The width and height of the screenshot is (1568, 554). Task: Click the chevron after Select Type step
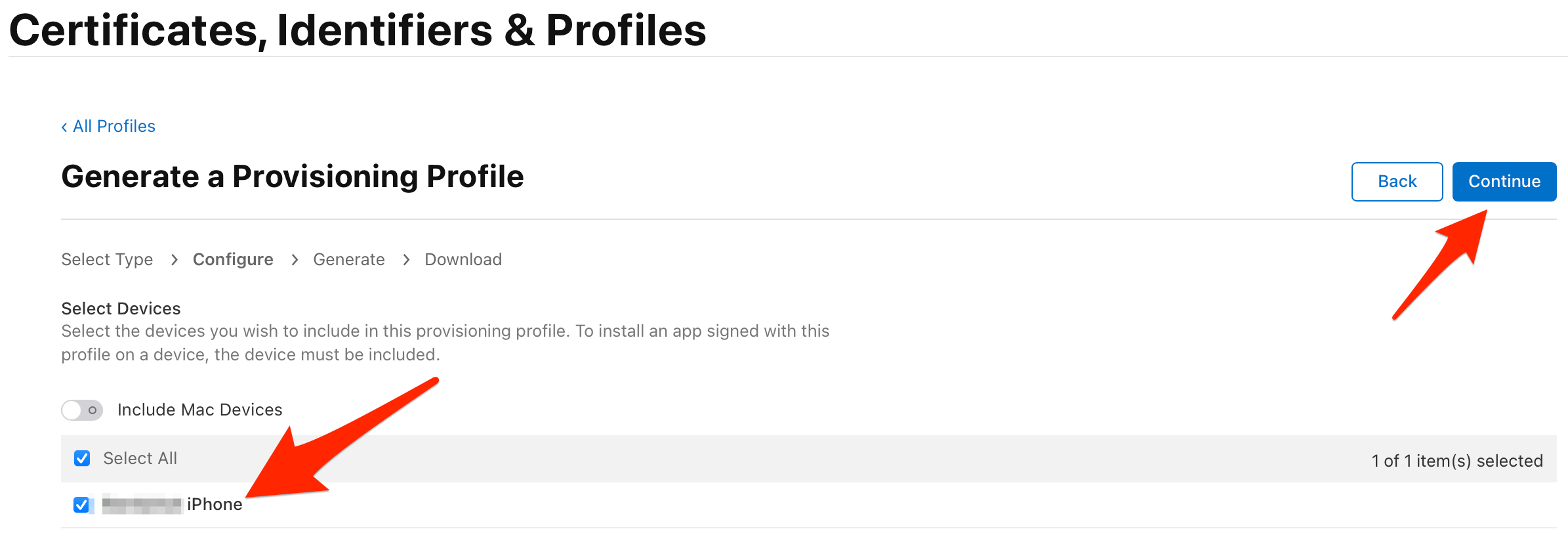[174, 260]
